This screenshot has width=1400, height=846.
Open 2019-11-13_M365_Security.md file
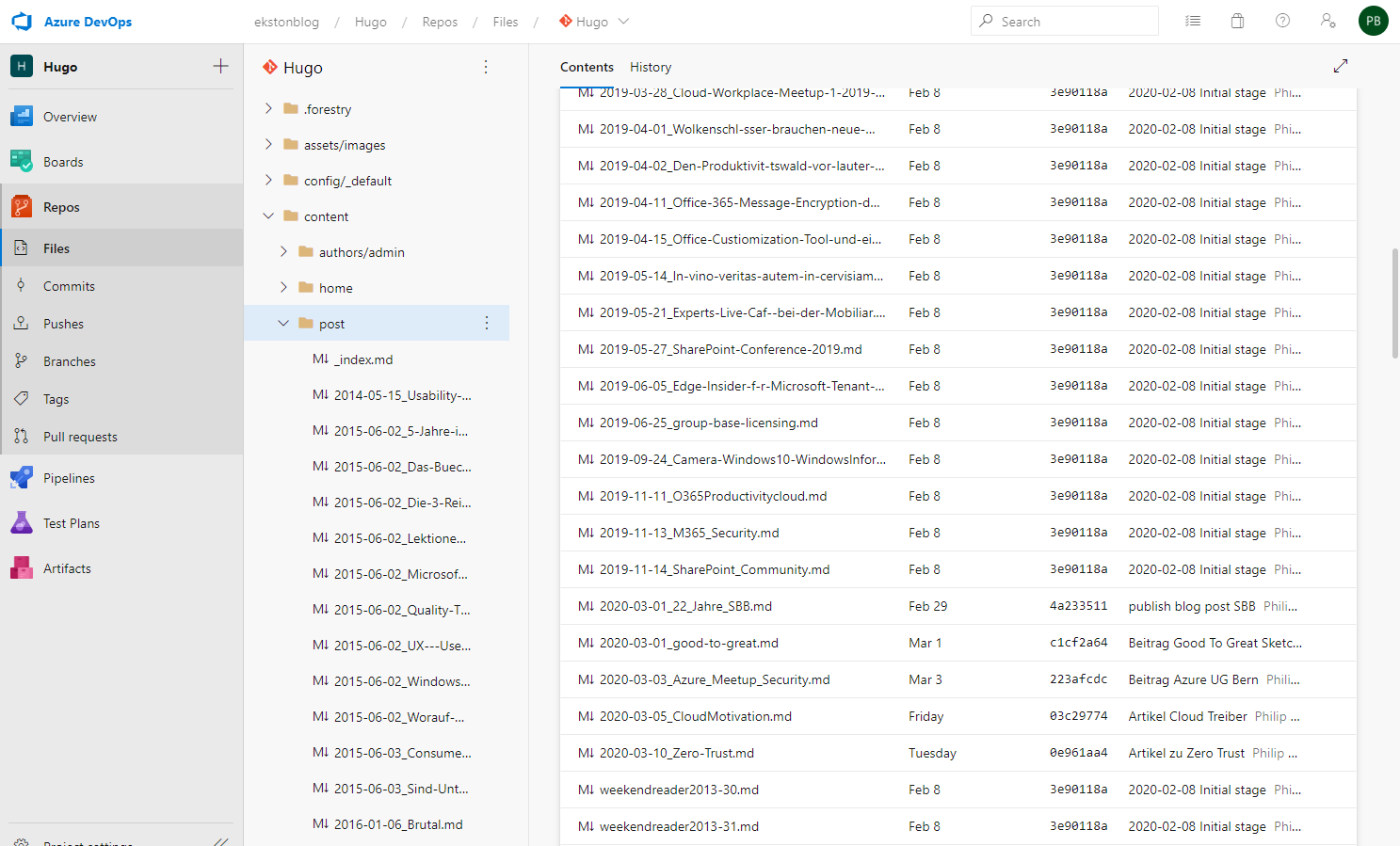click(x=689, y=533)
